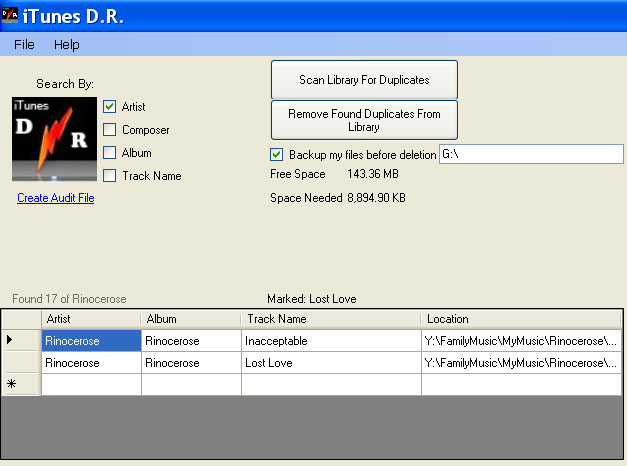Select highlighted Rinocerose artist cell in Inacceptable row
Screen dimensions: 627x466
coord(92,341)
